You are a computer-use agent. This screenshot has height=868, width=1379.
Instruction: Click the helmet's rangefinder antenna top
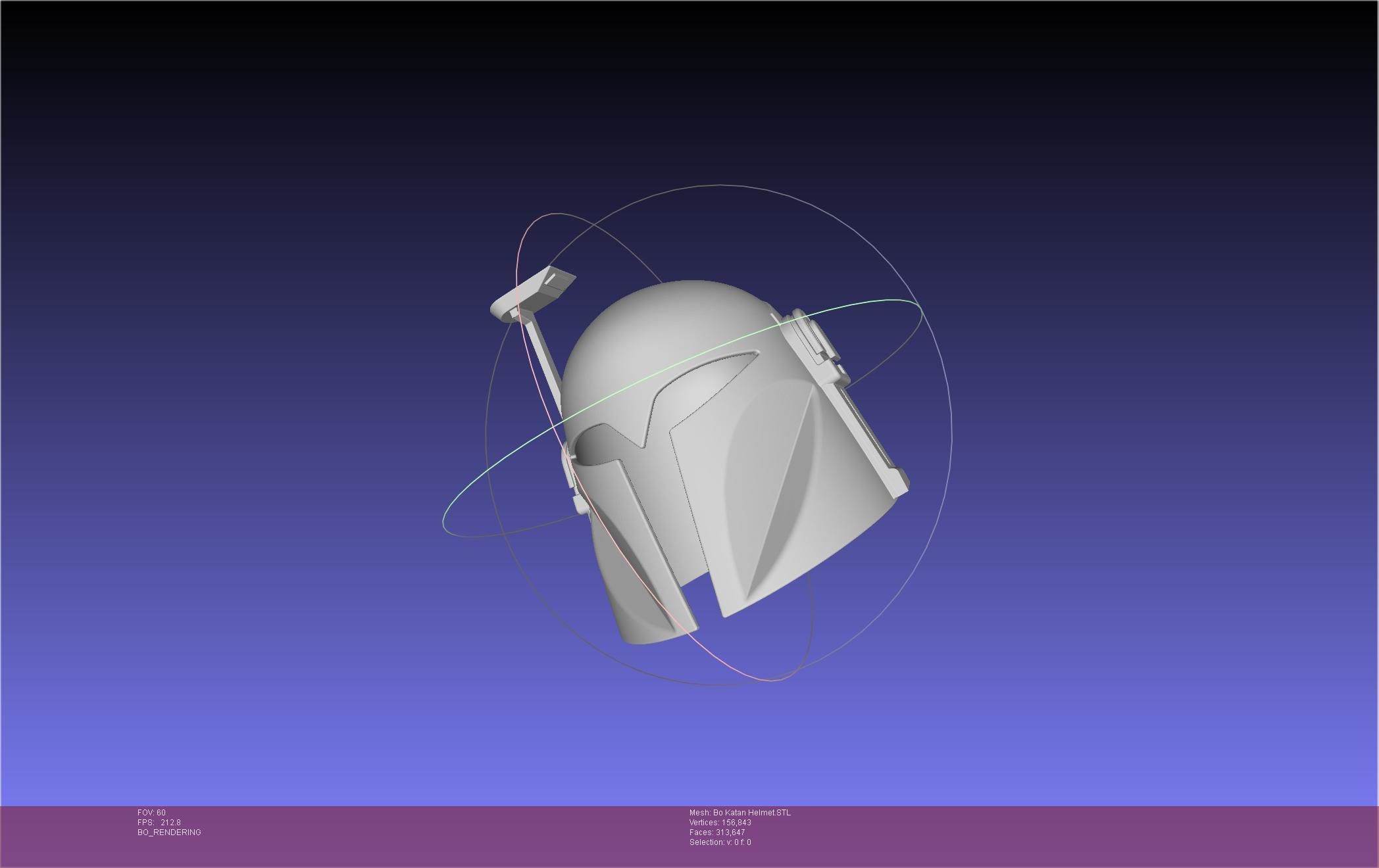[x=533, y=295]
